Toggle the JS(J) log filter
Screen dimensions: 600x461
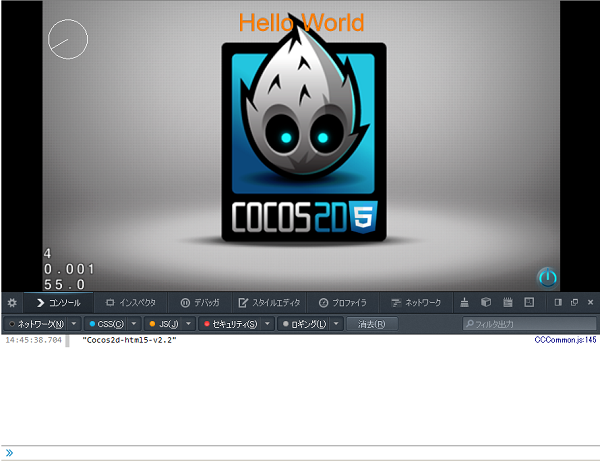[x=164, y=324]
